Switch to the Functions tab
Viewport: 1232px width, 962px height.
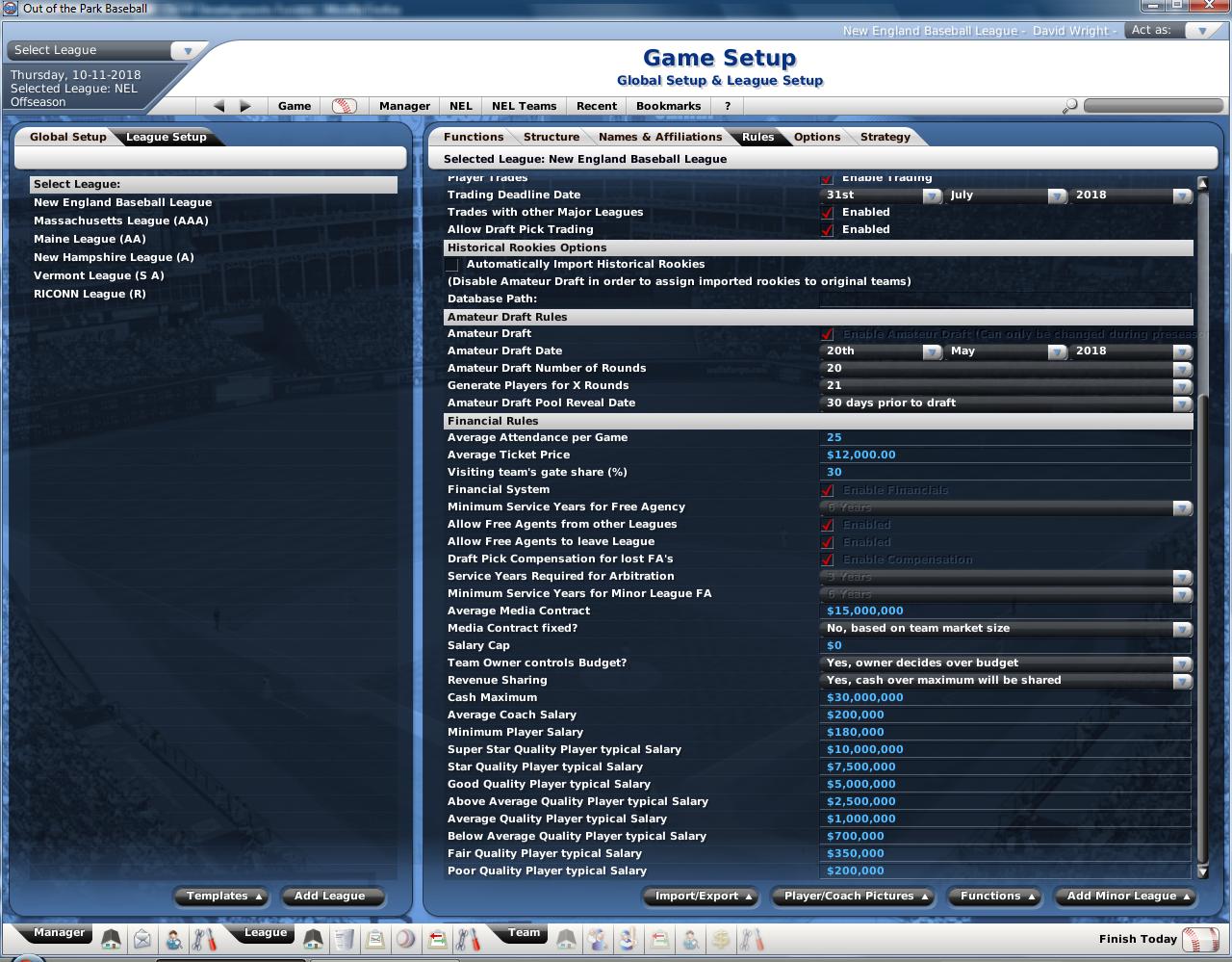474,137
